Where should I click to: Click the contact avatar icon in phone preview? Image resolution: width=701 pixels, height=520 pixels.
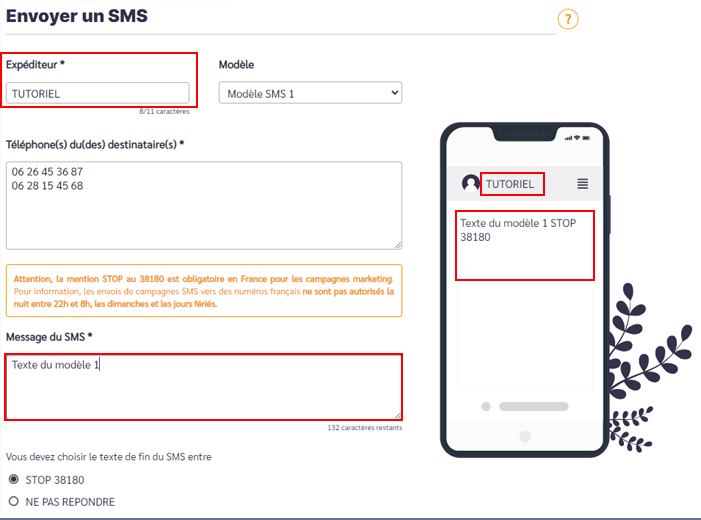(x=470, y=184)
